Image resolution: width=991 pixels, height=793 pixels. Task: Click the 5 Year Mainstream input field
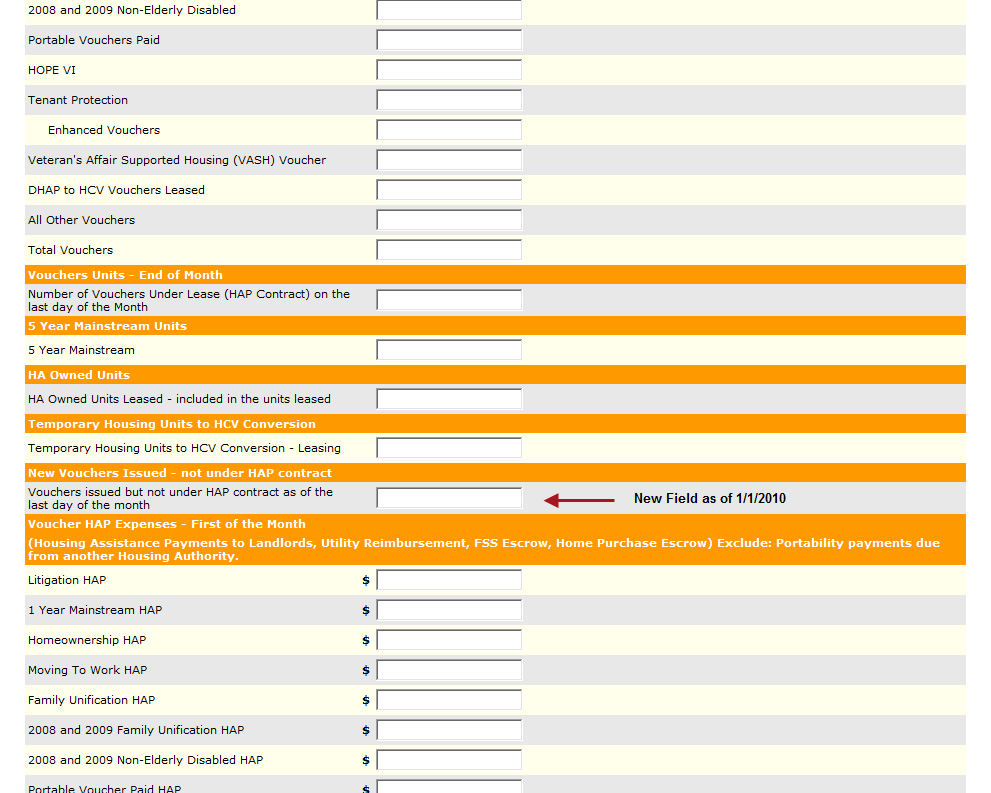click(449, 349)
